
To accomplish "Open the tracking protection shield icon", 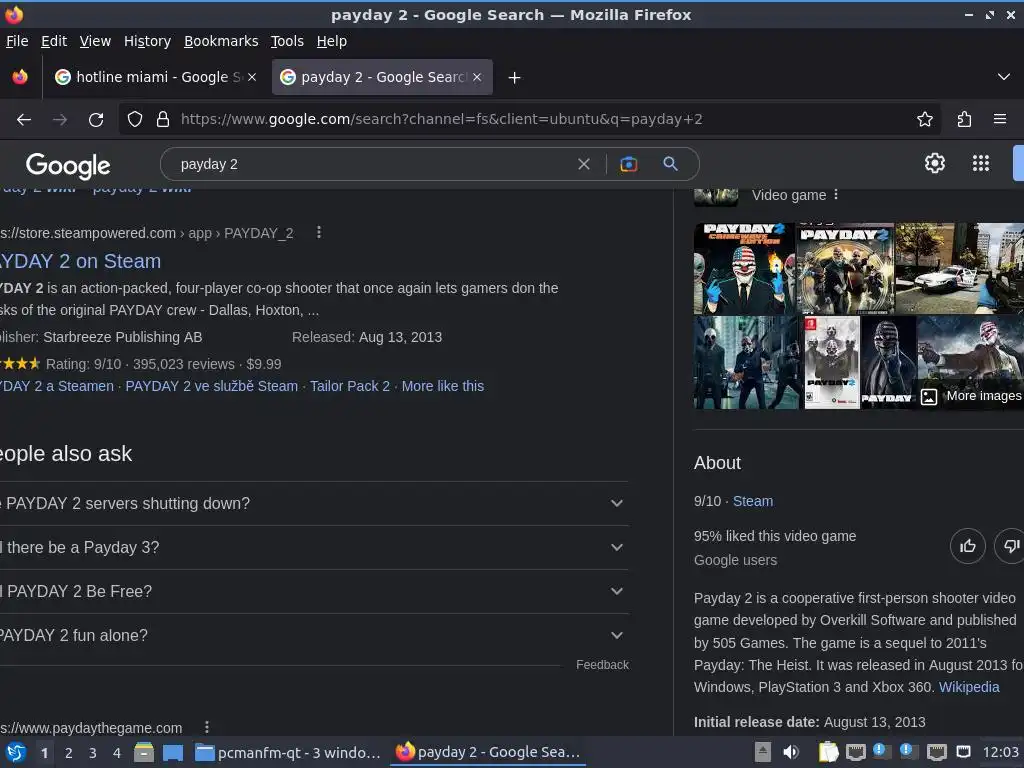I will click(135, 119).
